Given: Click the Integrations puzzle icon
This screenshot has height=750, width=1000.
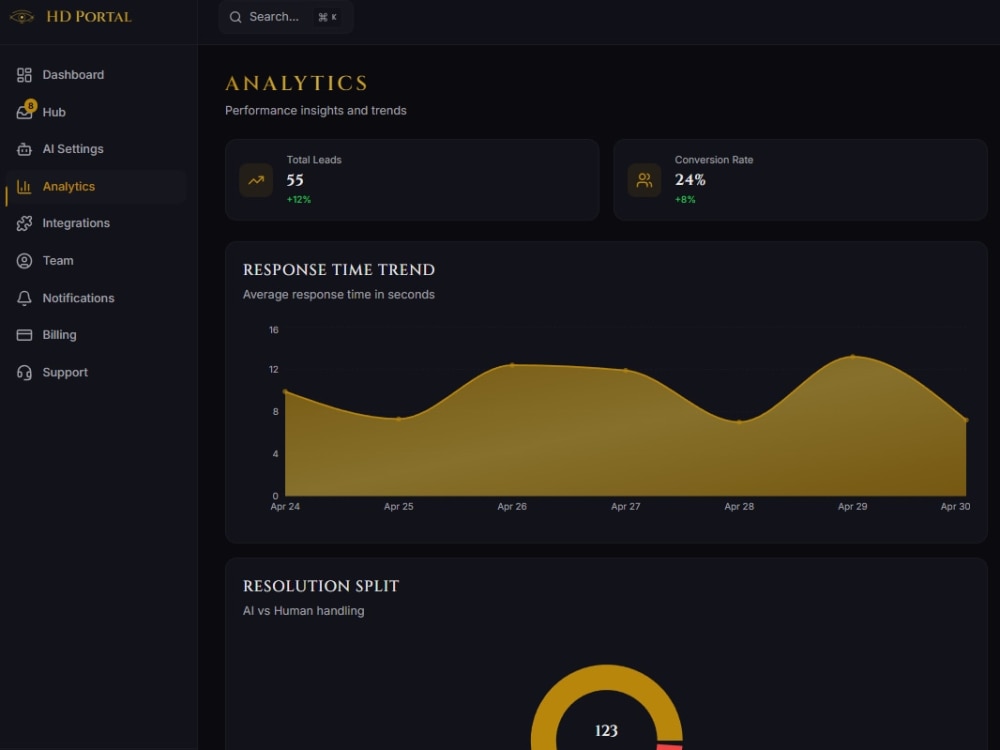Looking at the screenshot, I should (24, 223).
